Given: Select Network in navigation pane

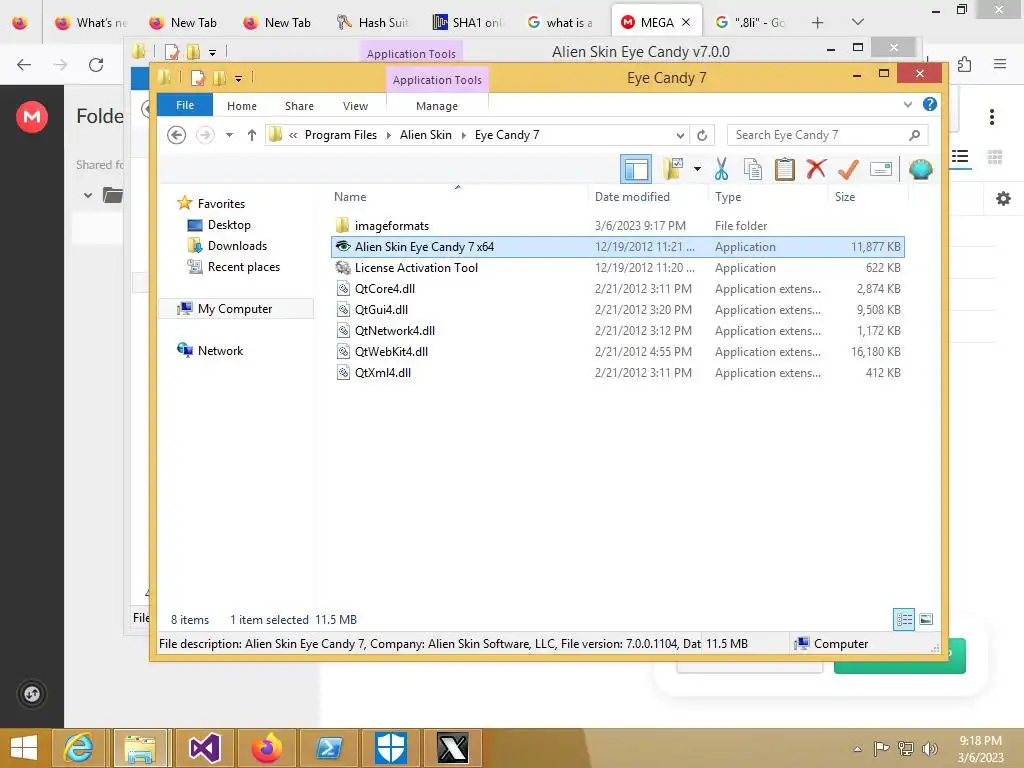Looking at the screenshot, I should click(220, 351).
